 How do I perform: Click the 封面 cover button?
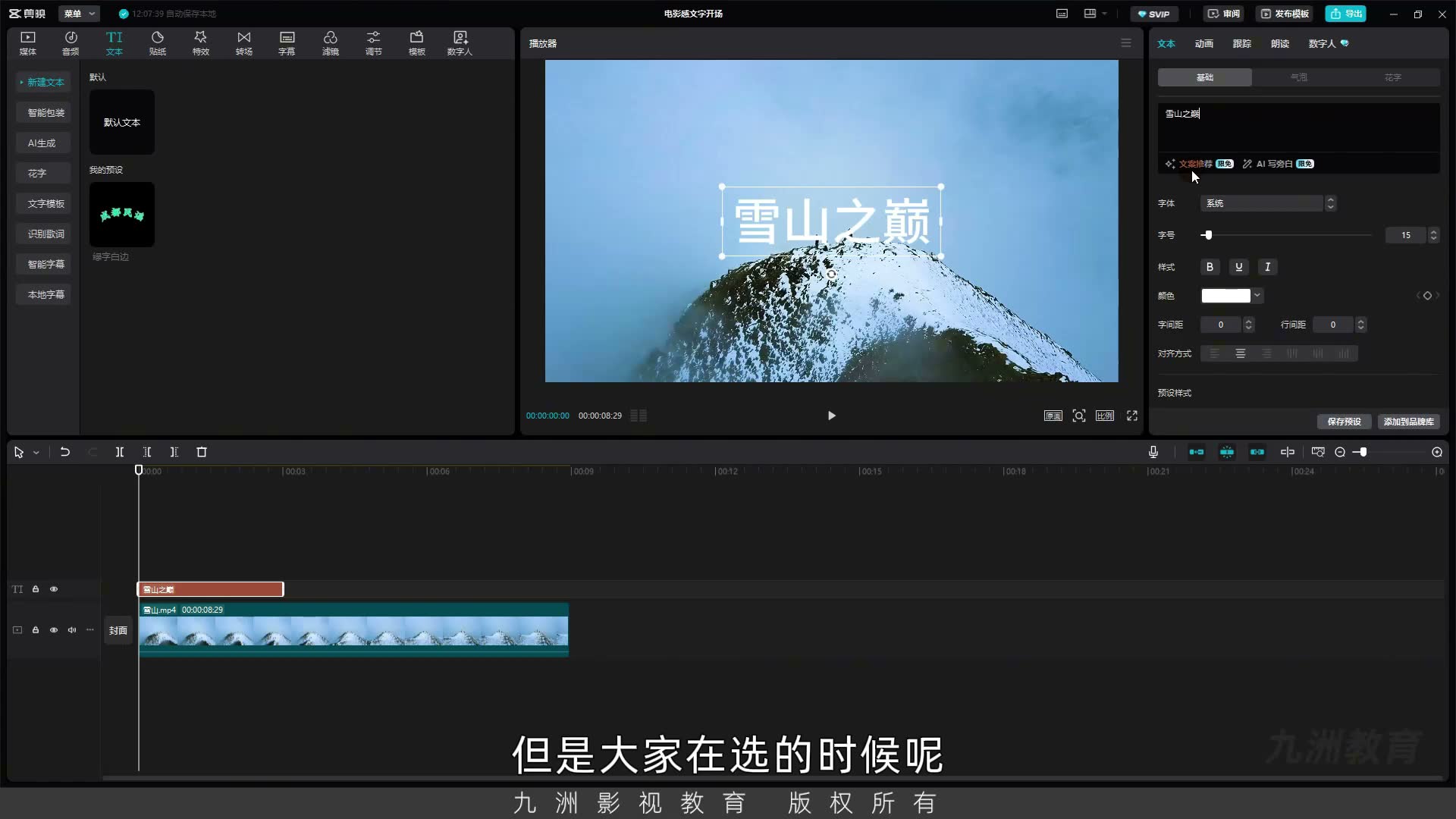point(118,630)
